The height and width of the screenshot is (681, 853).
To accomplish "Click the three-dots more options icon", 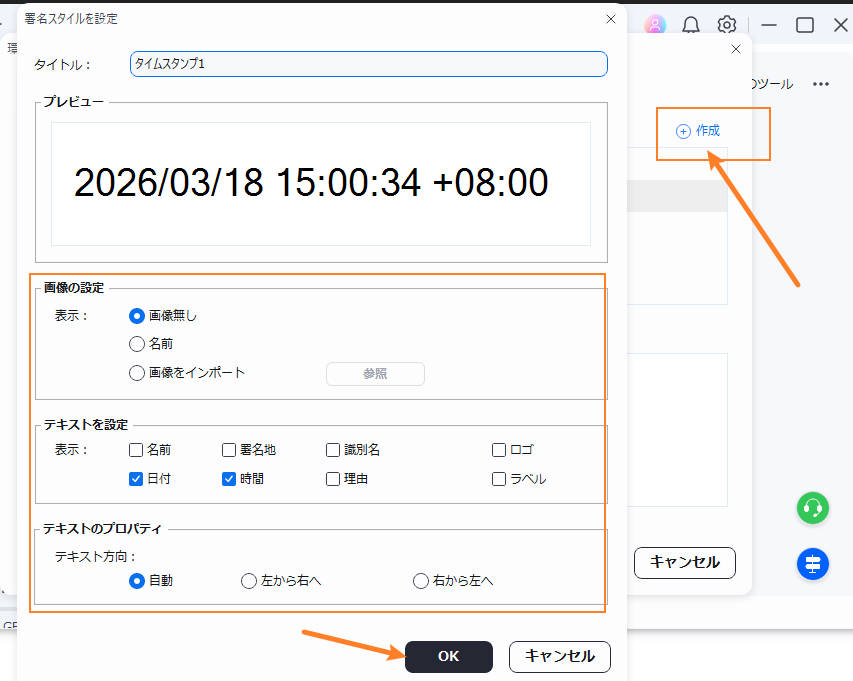I will coord(821,84).
